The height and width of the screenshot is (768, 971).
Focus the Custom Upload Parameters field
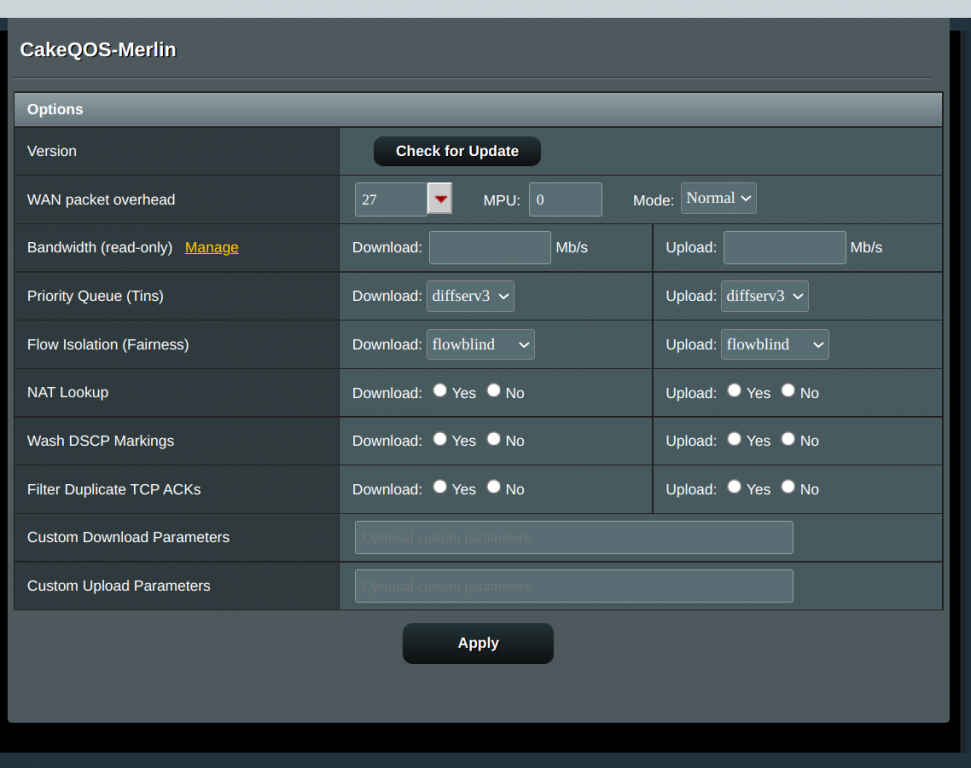(574, 586)
